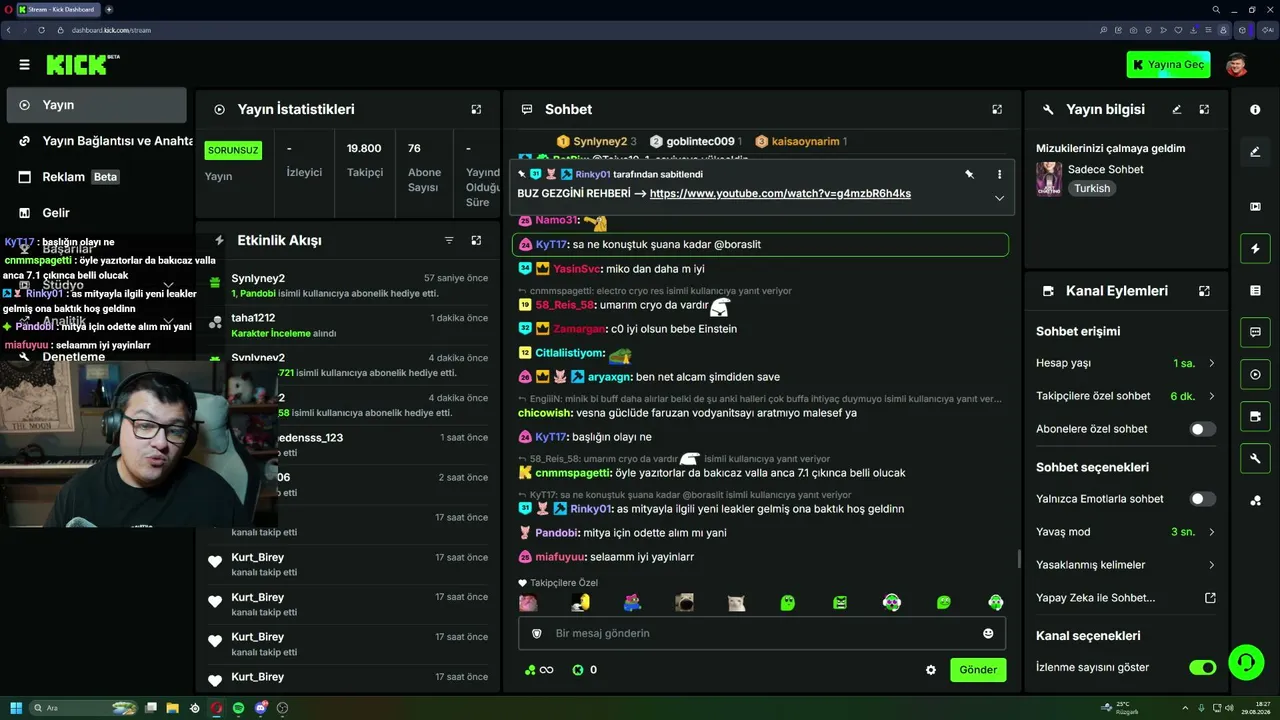1280x720 pixels.
Task: Open the Gelir menu item
Action: [x=96, y=213]
